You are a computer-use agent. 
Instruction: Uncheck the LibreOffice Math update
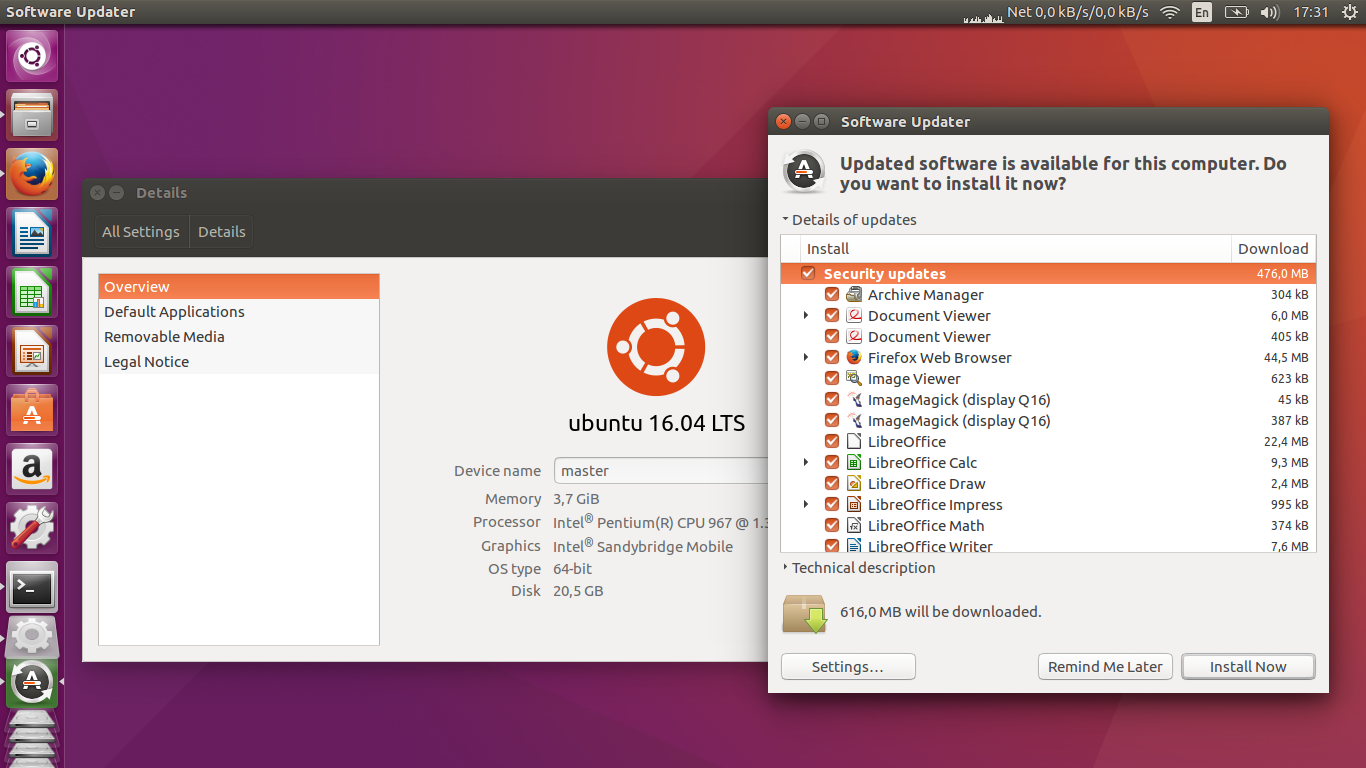831,525
